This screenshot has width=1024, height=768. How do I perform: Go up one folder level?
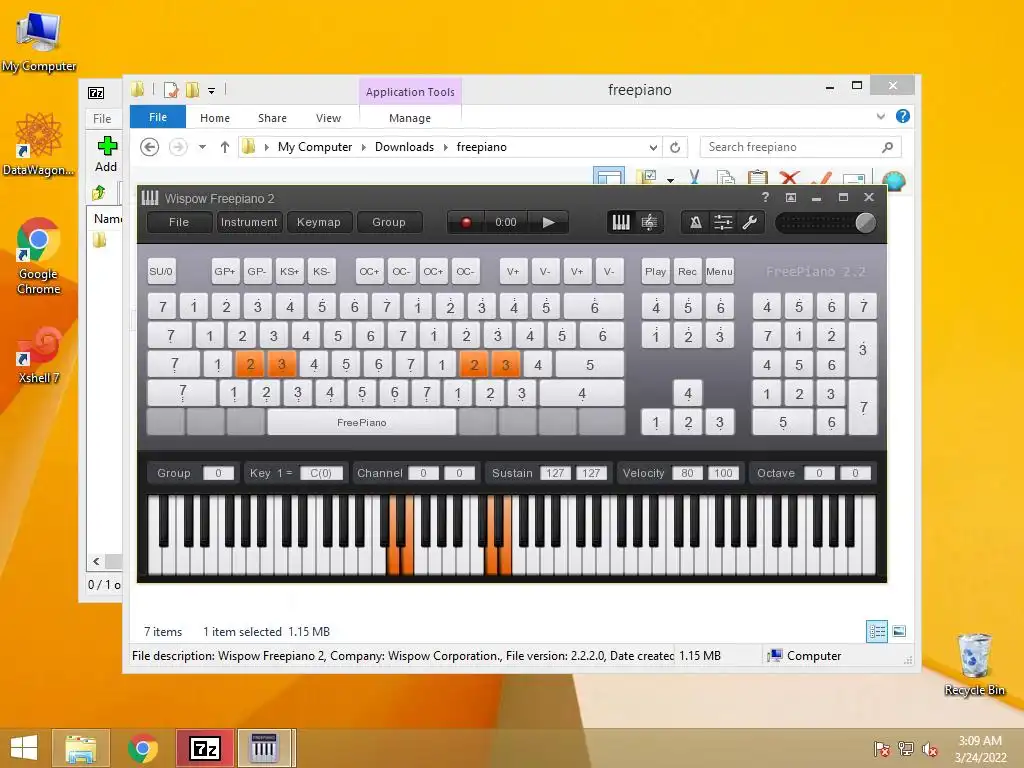click(225, 147)
